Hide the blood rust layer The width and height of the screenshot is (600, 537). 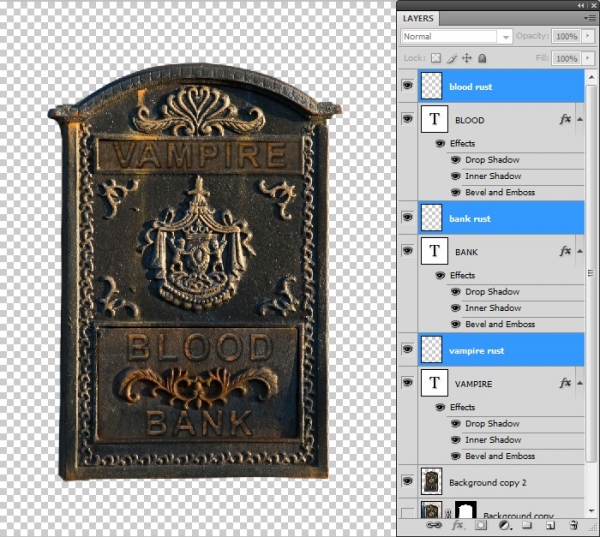point(408,85)
